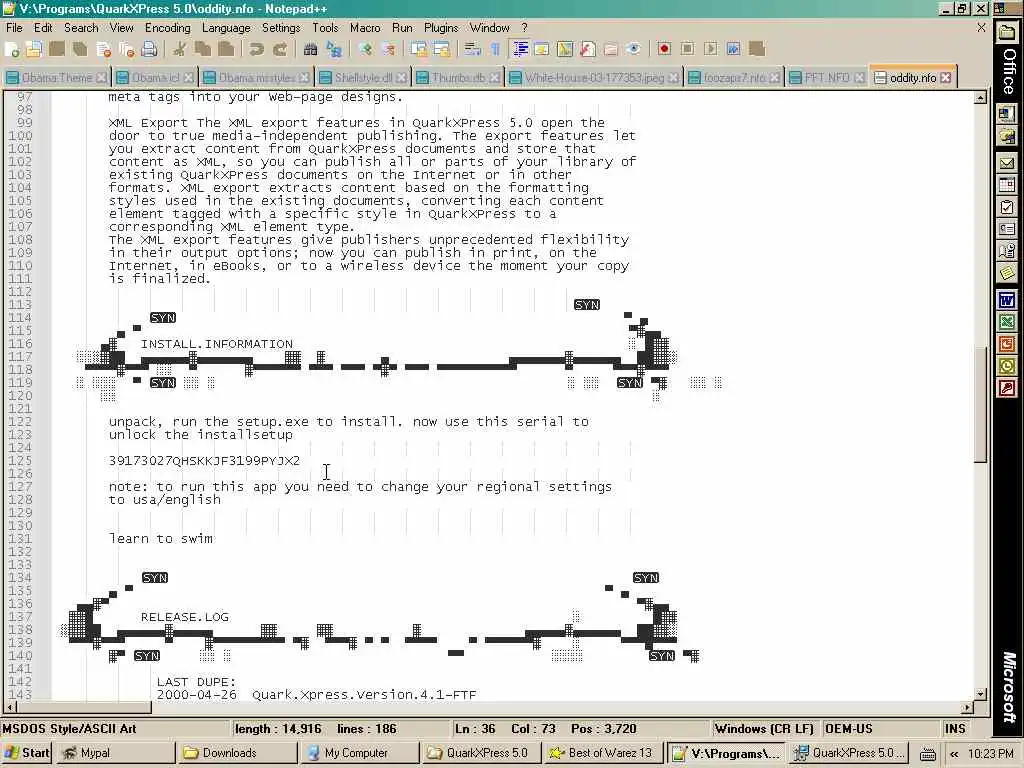Close the oddity.nfo tab
The height and width of the screenshot is (768, 1024).
pyautogui.click(x=946, y=78)
